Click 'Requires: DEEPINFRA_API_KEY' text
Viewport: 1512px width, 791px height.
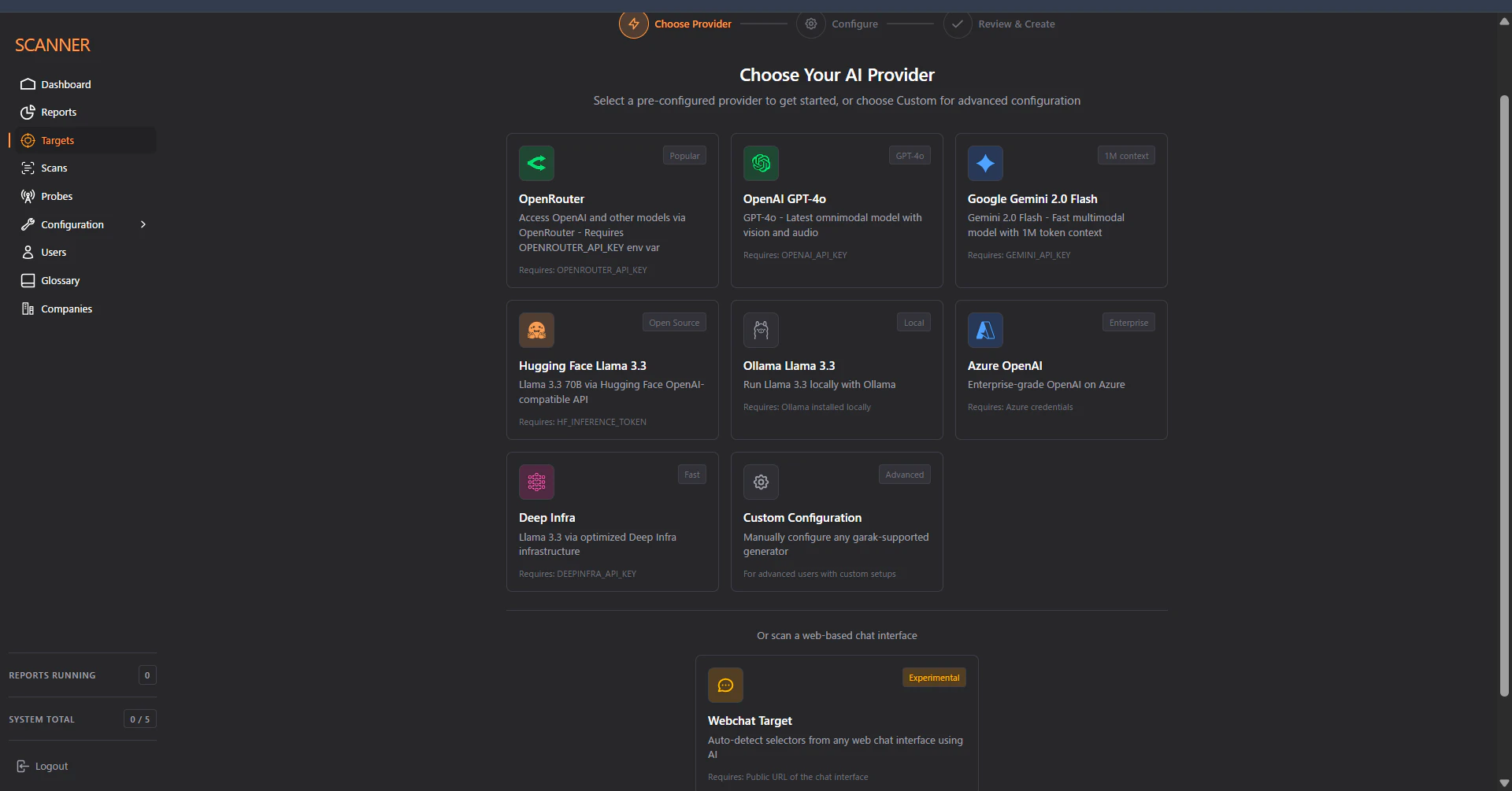pos(577,574)
